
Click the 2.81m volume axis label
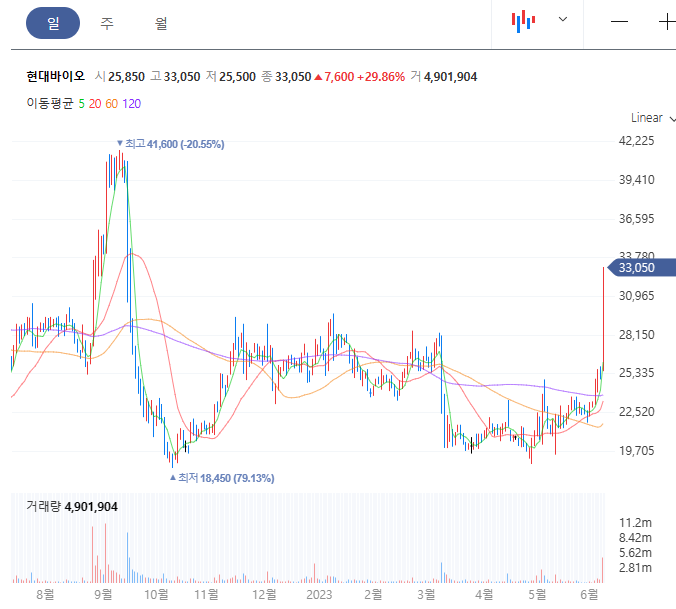pos(635,568)
